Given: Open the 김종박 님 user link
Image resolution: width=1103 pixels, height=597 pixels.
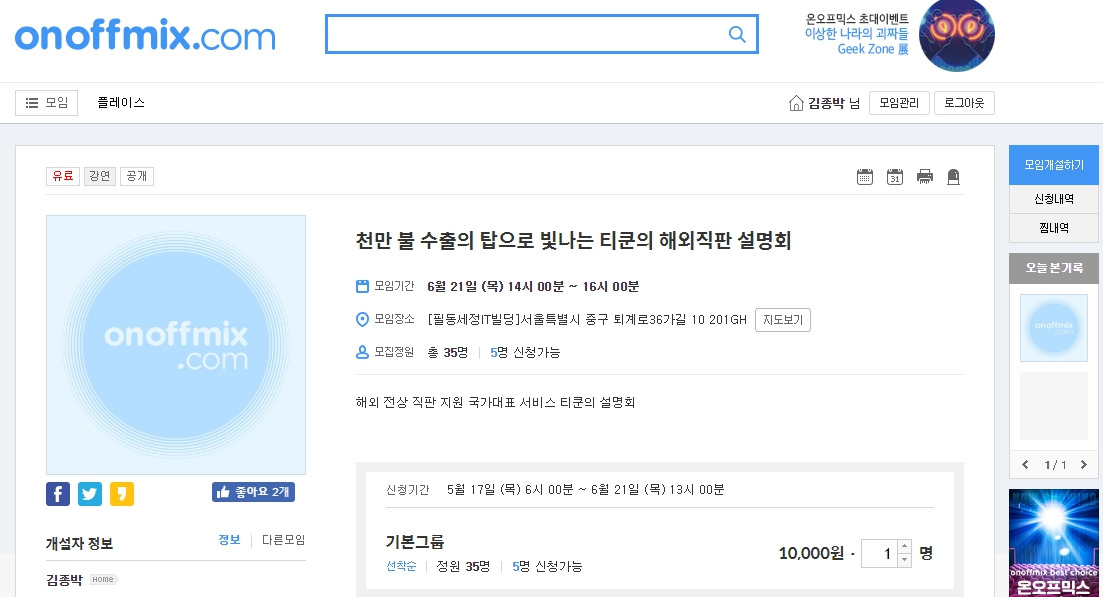Looking at the screenshot, I should [x=834, y=103].
